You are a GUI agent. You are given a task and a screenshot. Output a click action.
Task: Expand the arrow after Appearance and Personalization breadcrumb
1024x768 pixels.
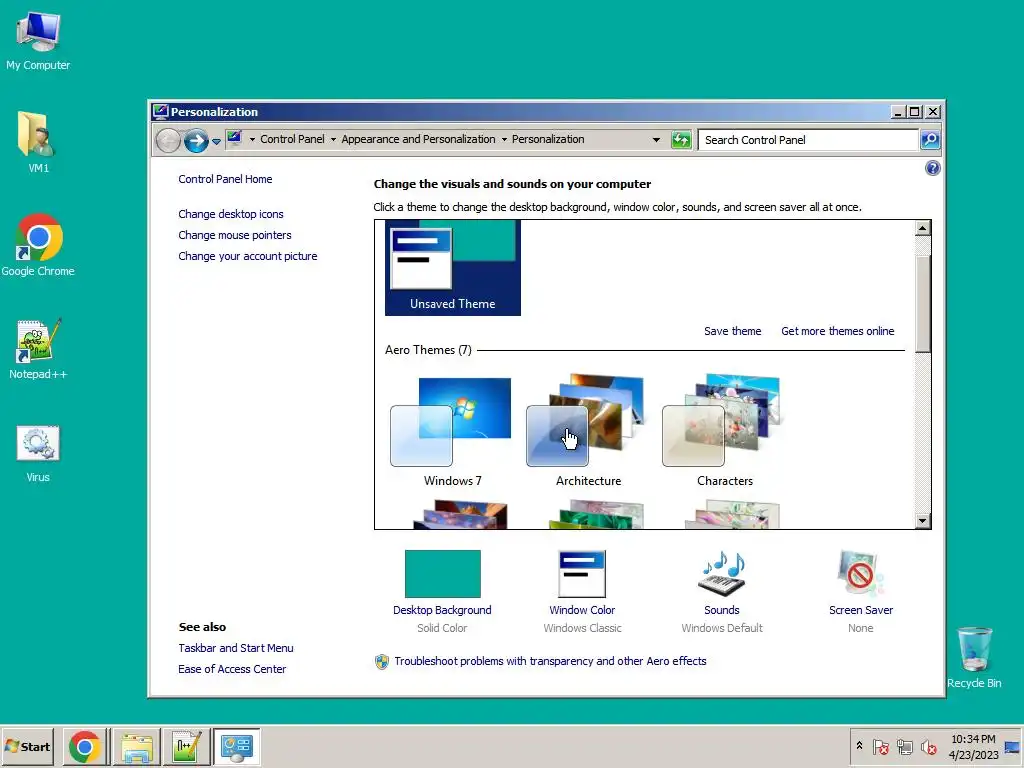coord(504,139)
